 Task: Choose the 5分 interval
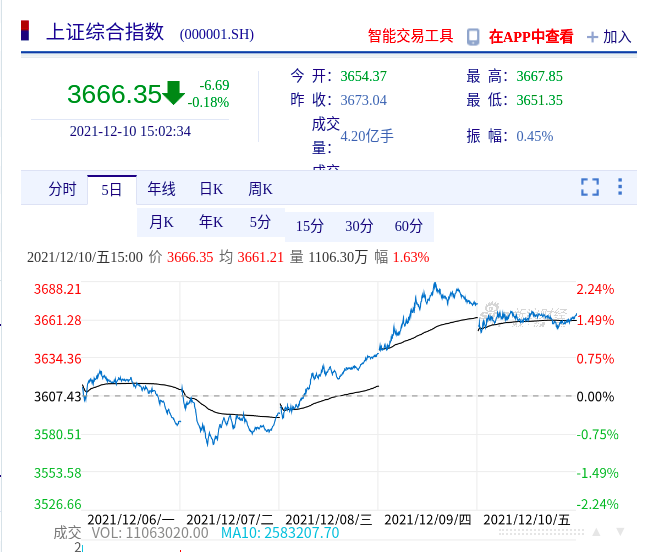click(x=260, y=222)
